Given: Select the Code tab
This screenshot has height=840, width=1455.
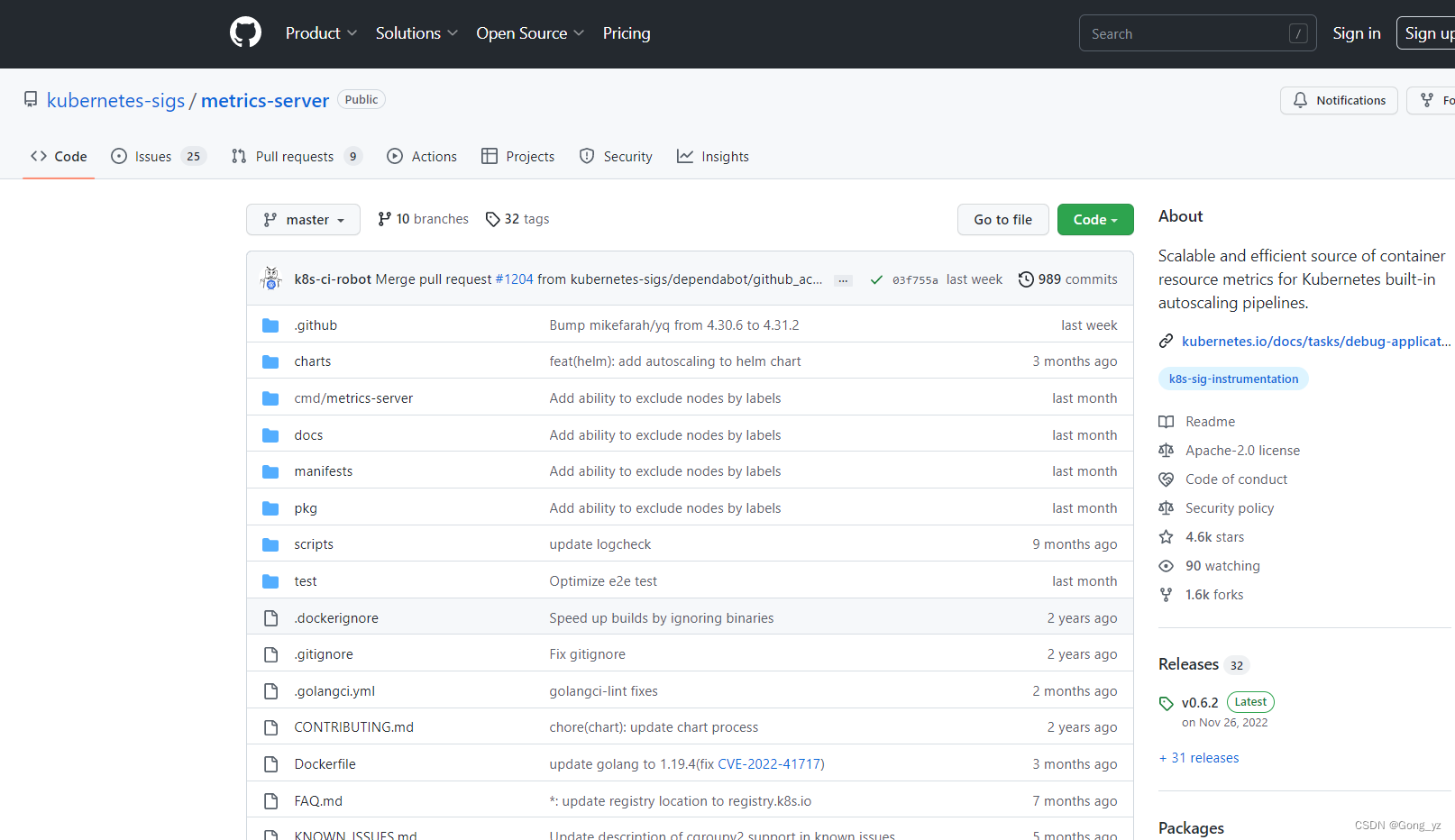Looking at the screenshot, I should click(59, 156).
